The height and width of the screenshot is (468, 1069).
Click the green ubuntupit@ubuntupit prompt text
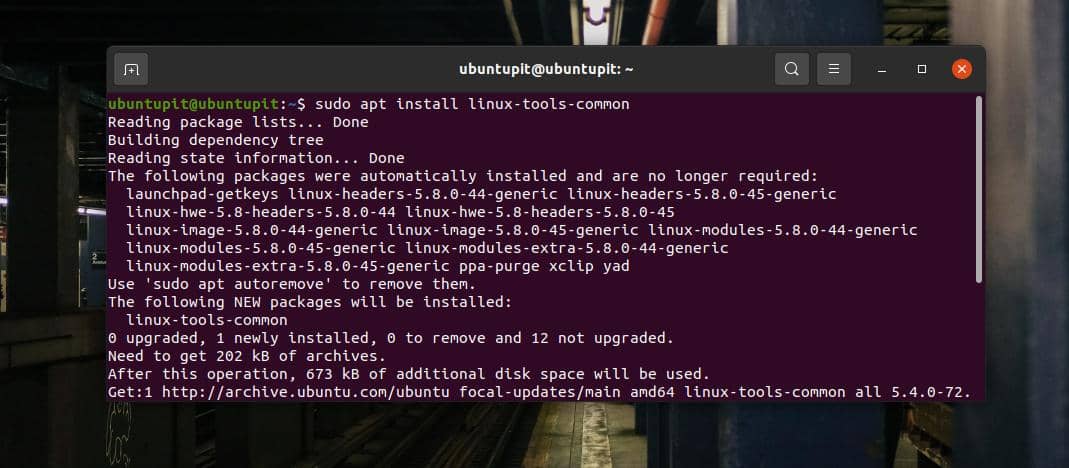(195, 104)
